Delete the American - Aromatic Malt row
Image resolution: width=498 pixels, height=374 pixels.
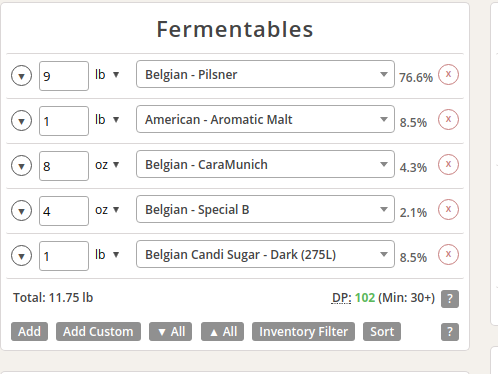coord(448,119)
